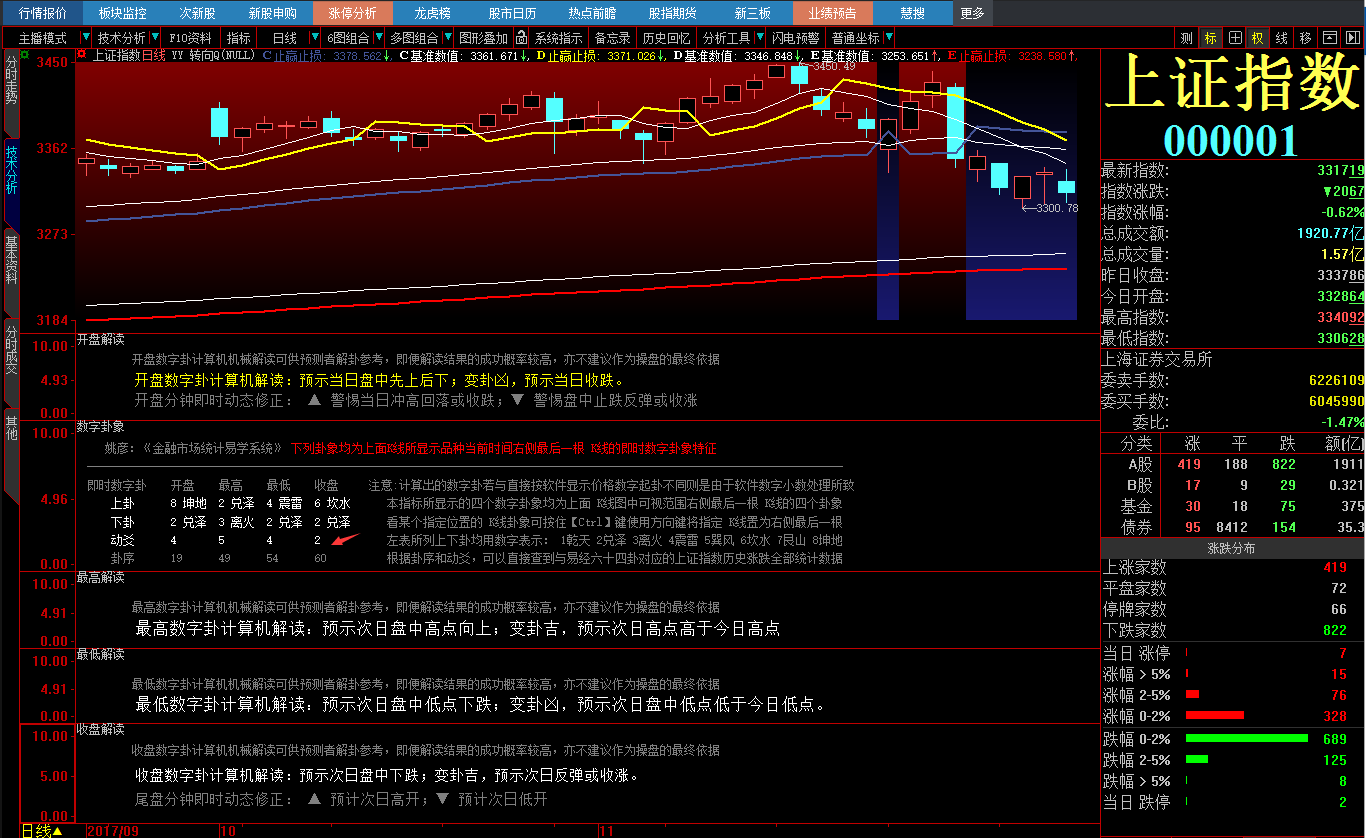Open the 新三板 tab
The image size is (1366, 838).
click(752, 13)
